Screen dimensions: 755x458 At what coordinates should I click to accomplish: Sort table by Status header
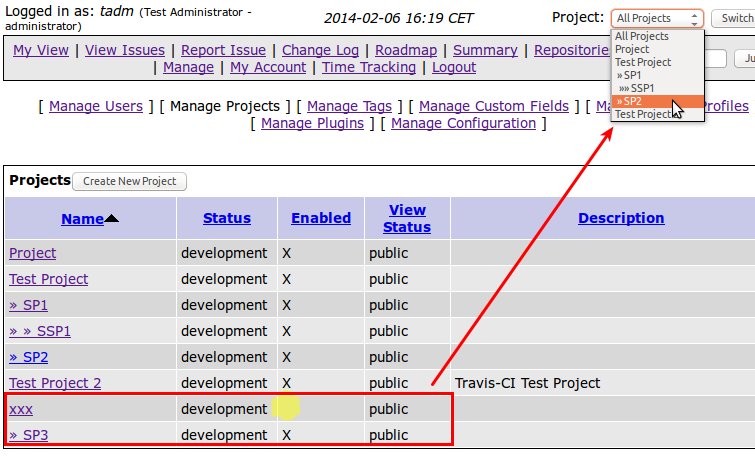coord(227,218)
